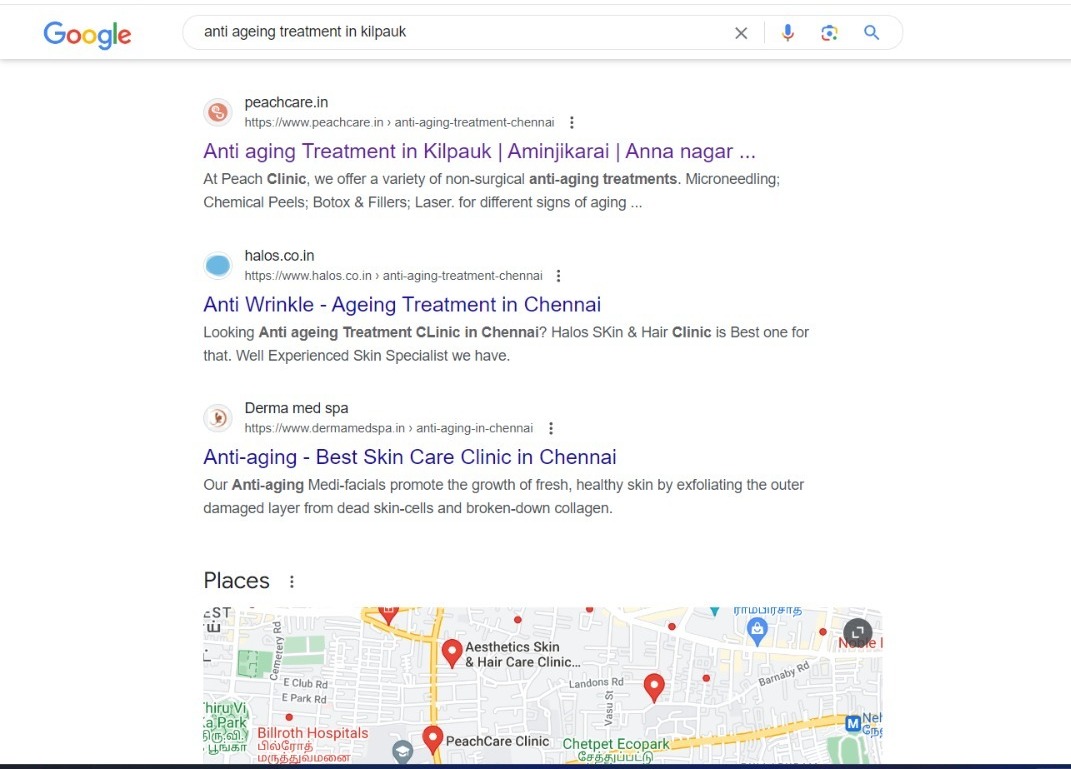The width and height of the screenshot is (1071, 769).
Task: Open Anti Wrinkle - Ageing Treatment in Chennai
Action: (402, 305)
